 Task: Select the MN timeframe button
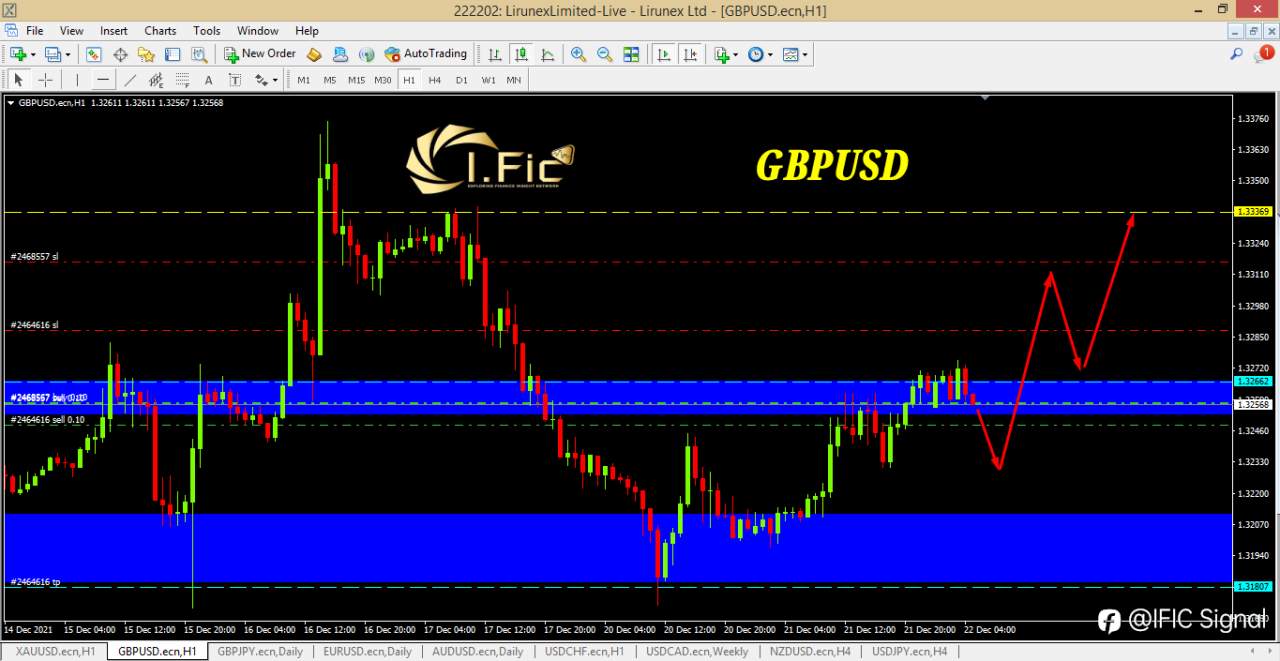[513, 80]
